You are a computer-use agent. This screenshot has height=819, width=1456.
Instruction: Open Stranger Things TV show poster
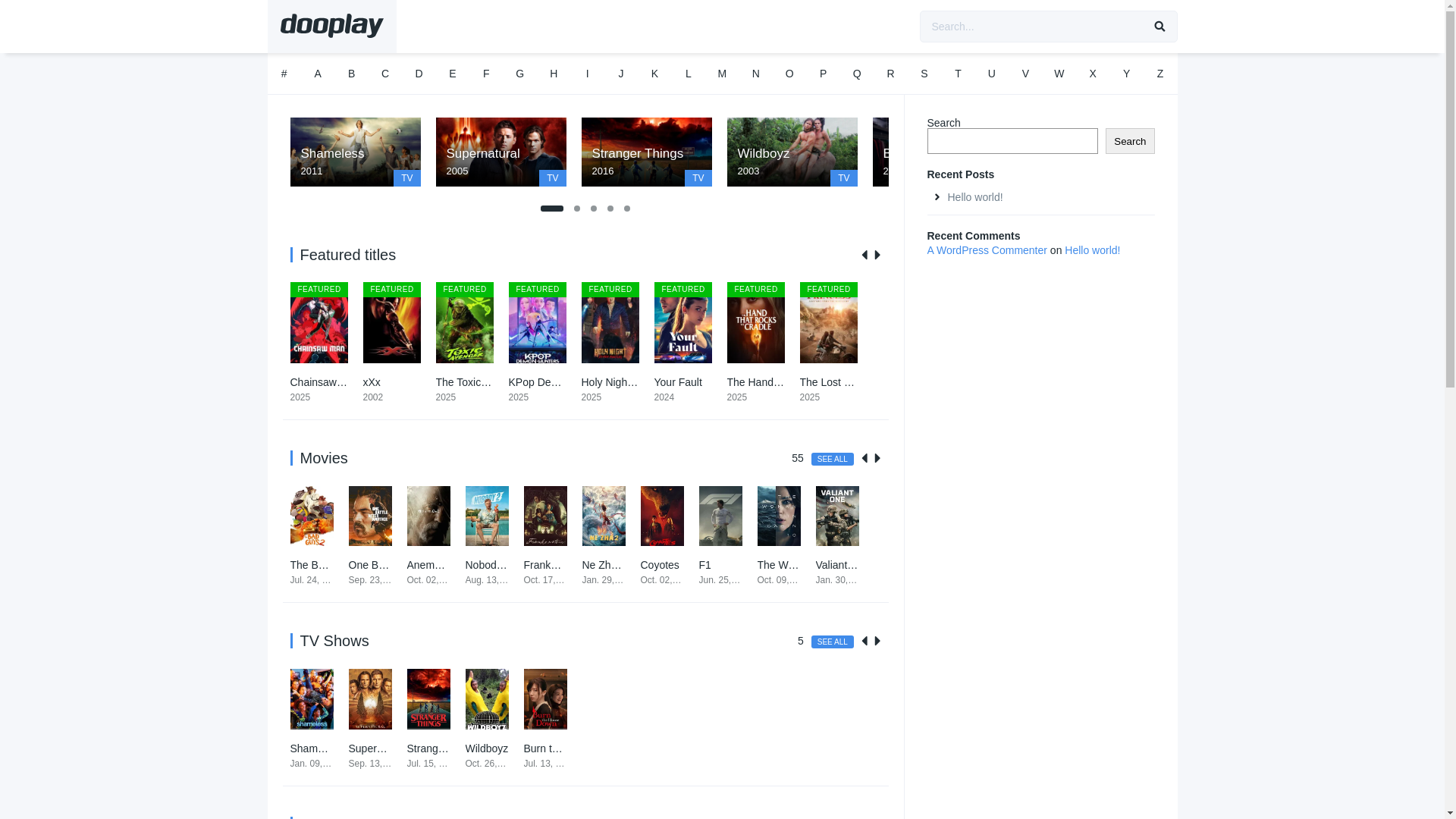(x=428, y=699)
